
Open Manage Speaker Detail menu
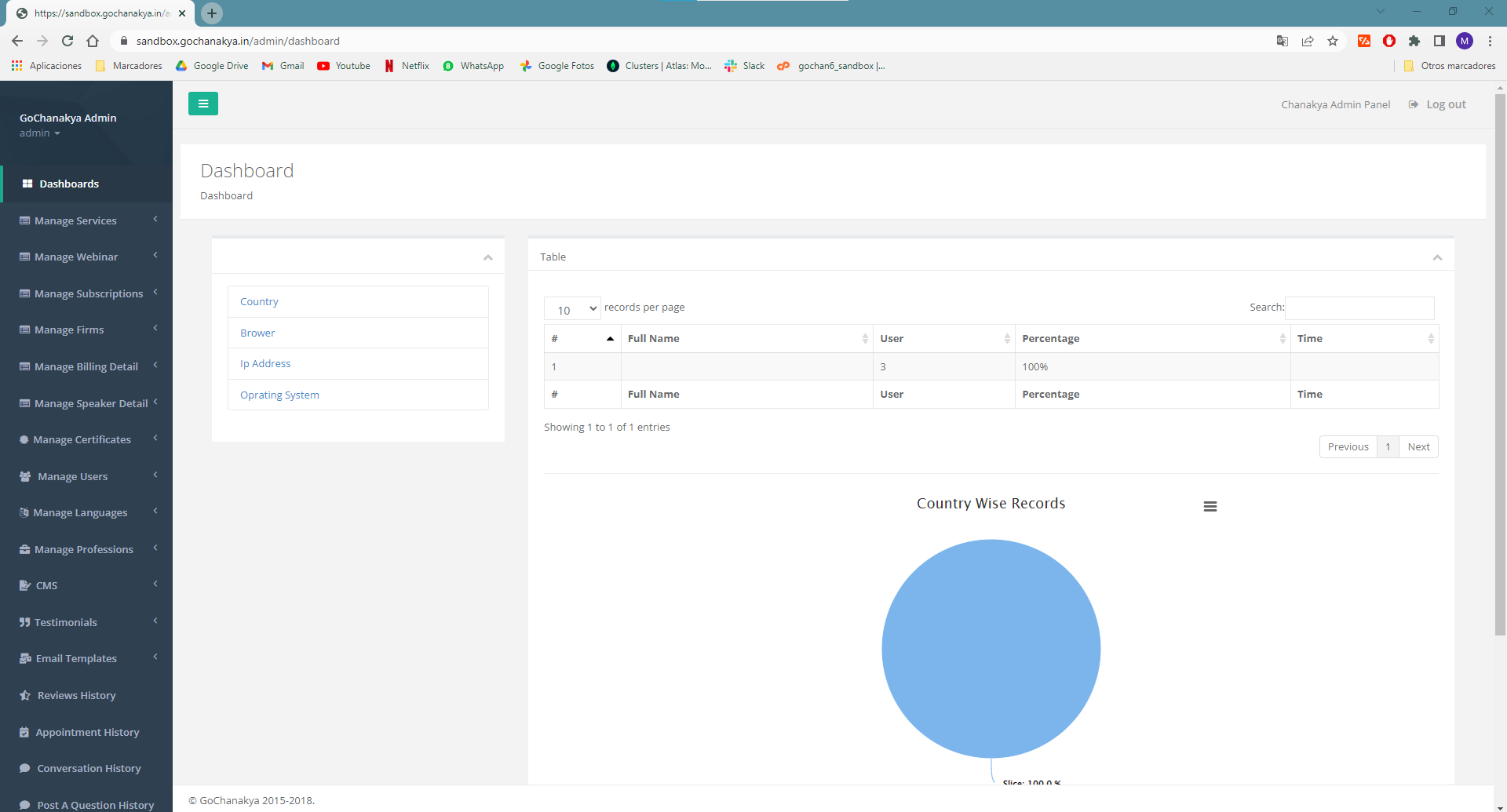tap(86, 403)
